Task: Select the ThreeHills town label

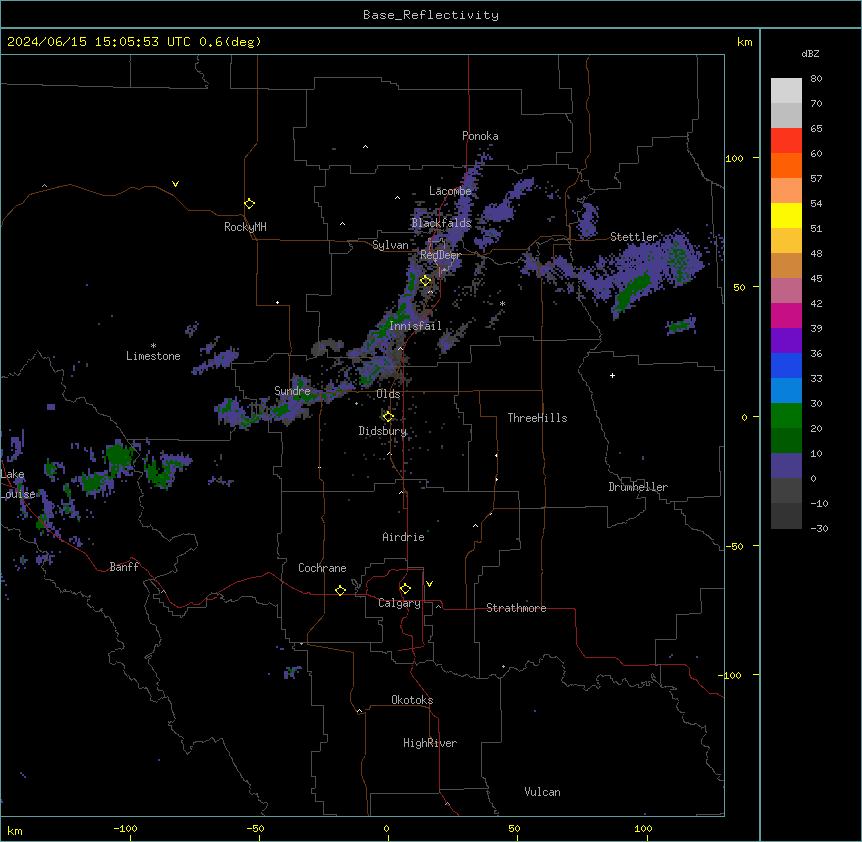Action: (537, 418)
